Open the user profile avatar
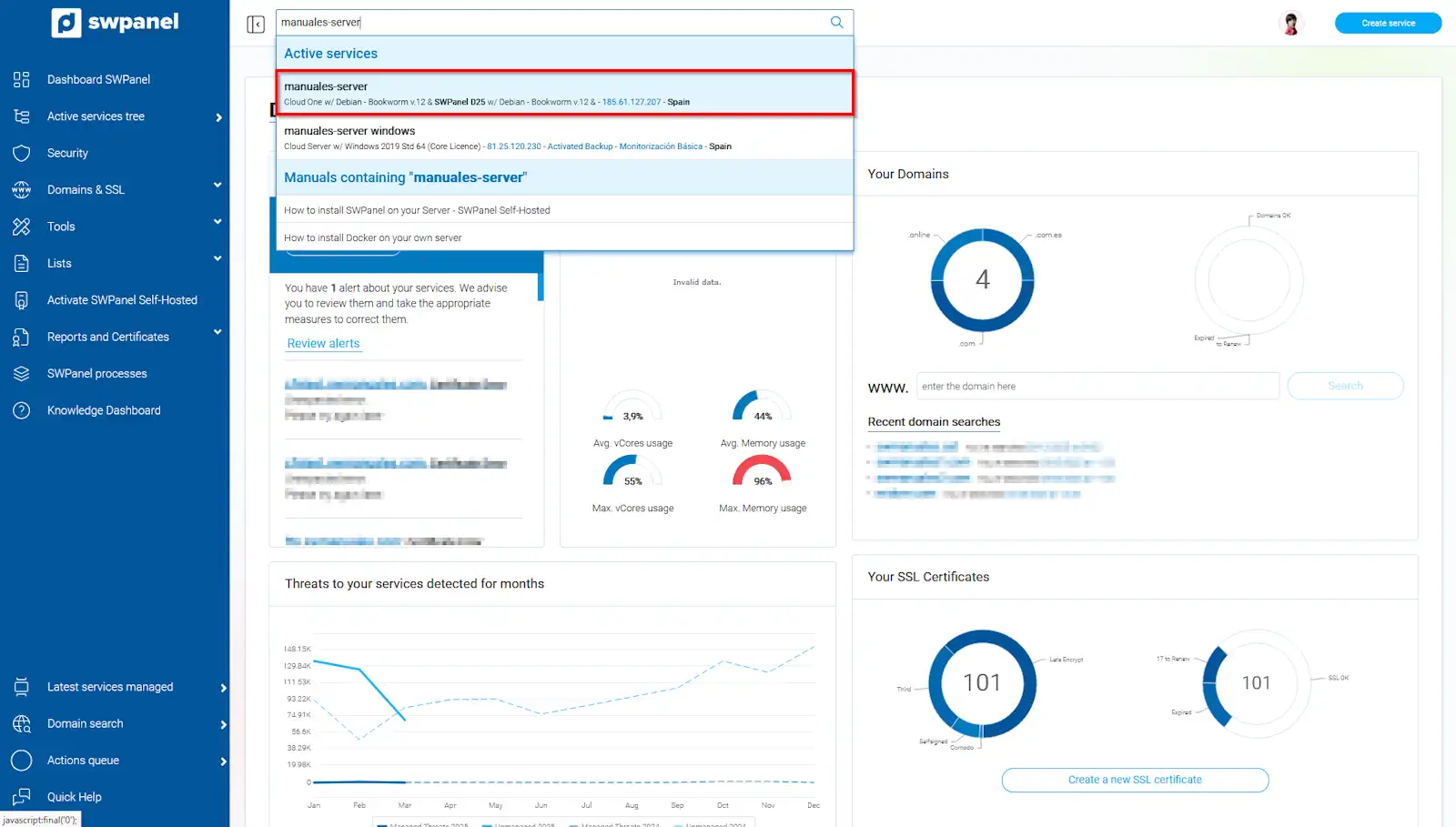Image resolution: width=1456 pixels, height=827 pixels. click(x=1290, y=24)
